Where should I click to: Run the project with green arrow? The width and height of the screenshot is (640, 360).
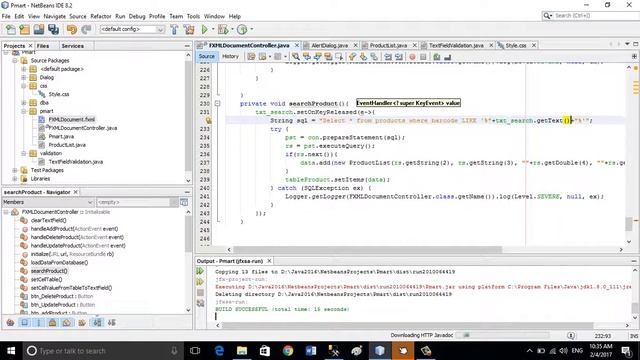click(205, 29)
